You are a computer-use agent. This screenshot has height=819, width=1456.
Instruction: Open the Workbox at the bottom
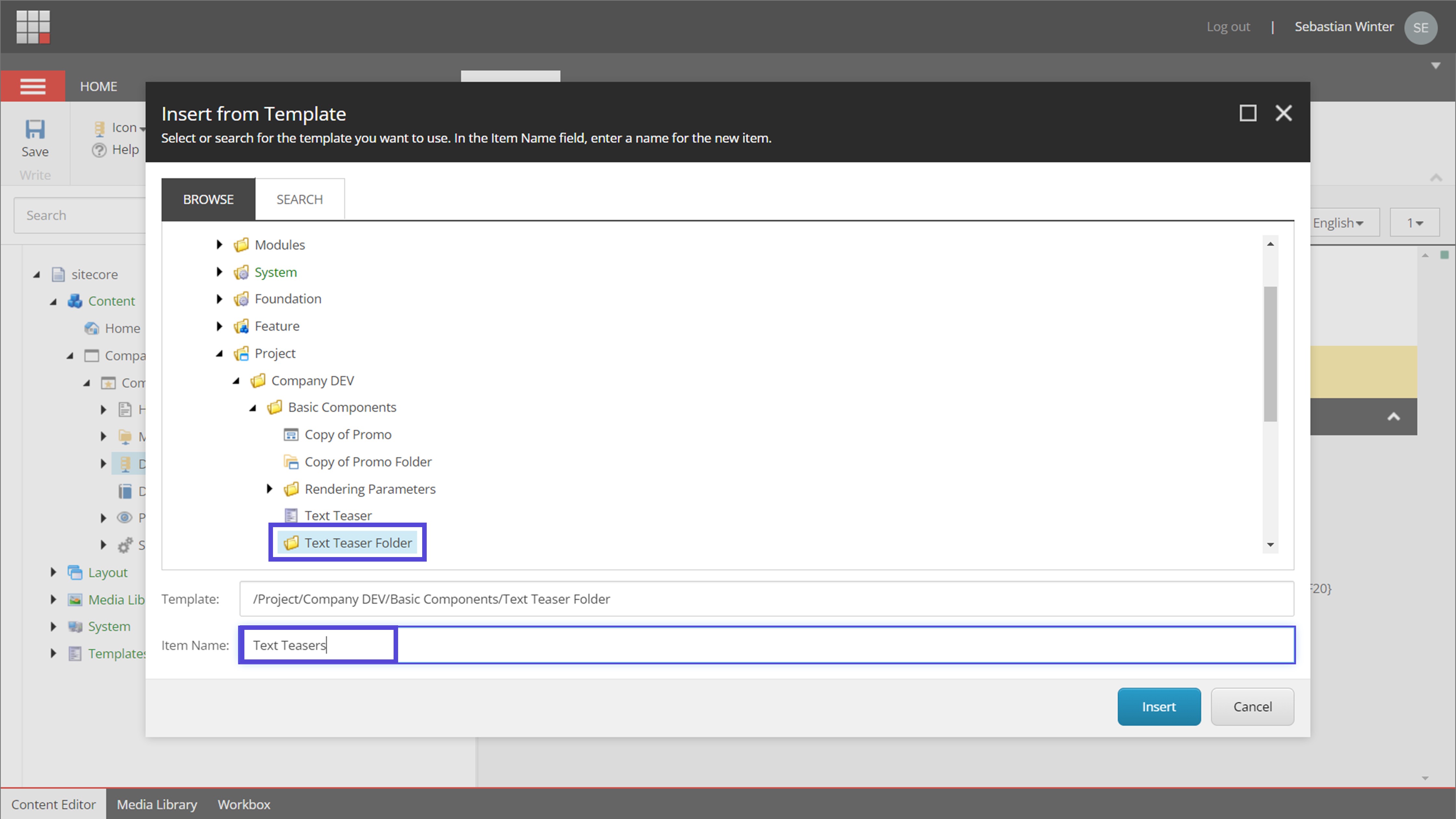(x=244, y=804)
